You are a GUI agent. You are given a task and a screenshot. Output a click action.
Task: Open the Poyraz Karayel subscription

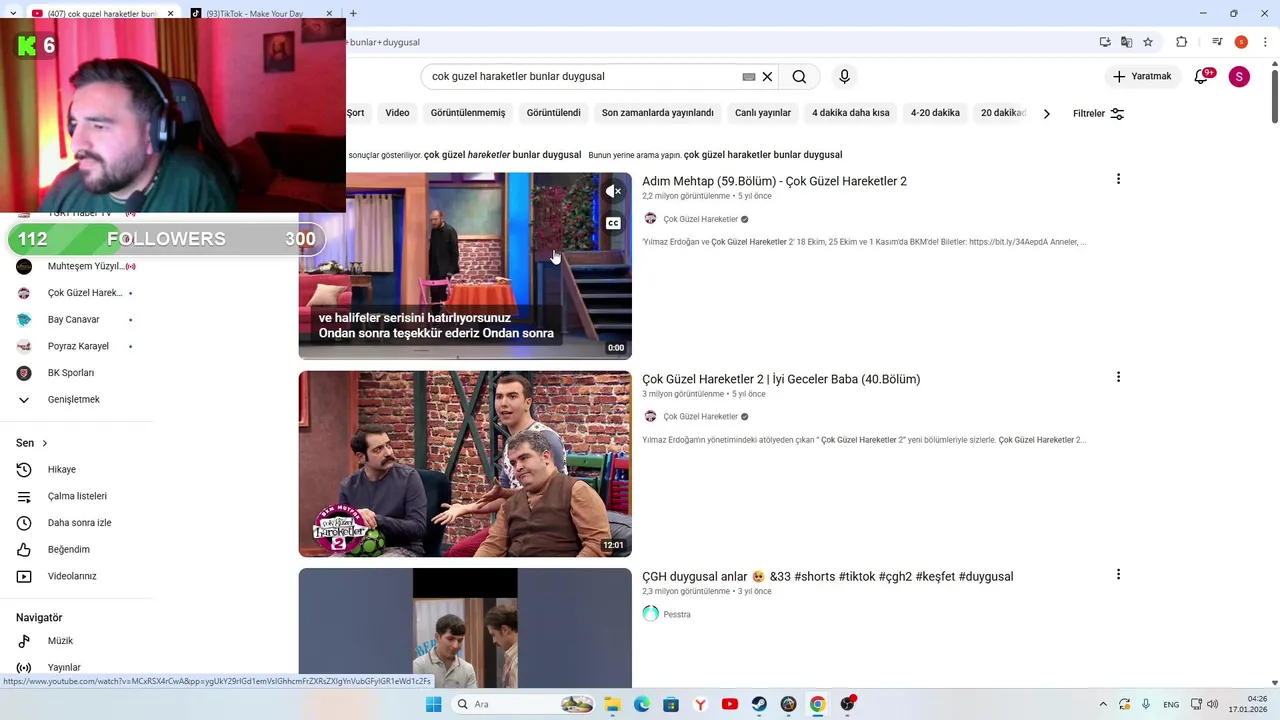click(x=76, y=346)
